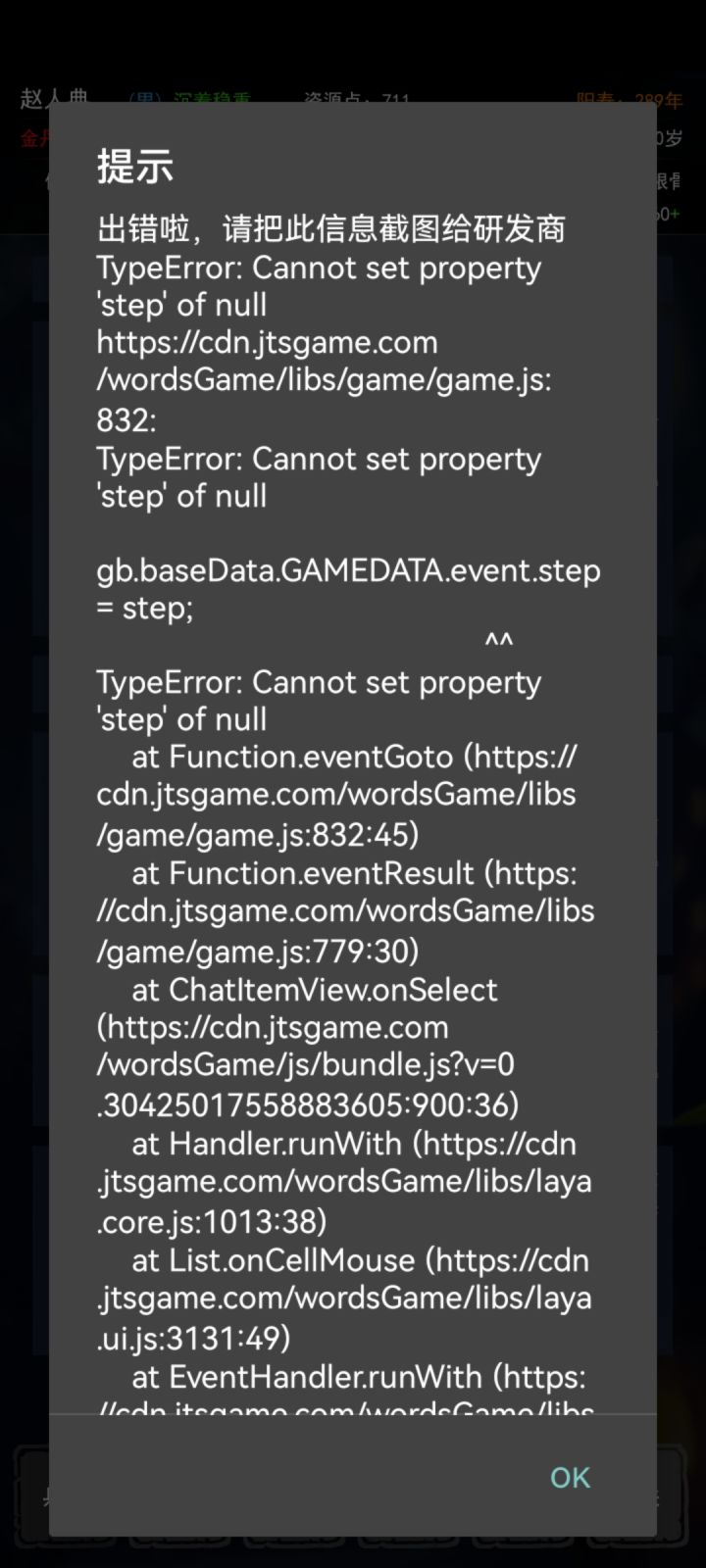Tap the .30425017558883605:900:36 version line

(x=307, y=1104)
